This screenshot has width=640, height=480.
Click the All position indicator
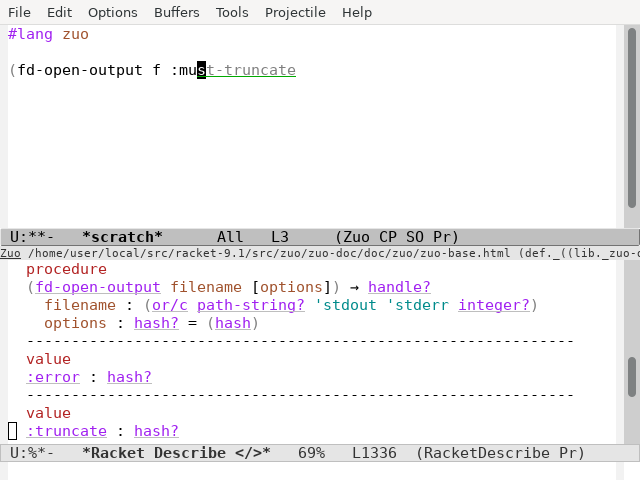[230, 237]
